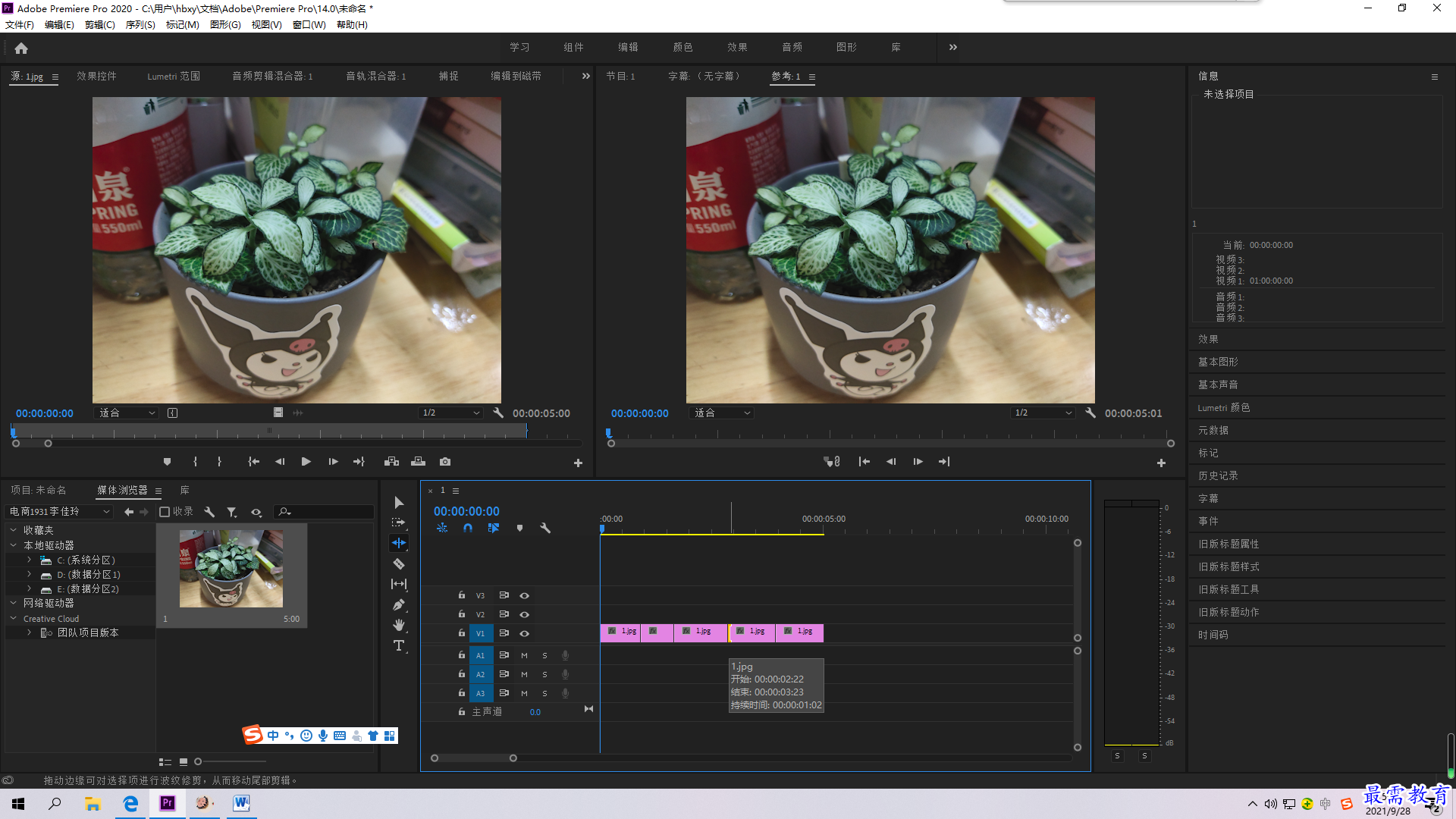Collapse the 本地驱动器 tree node
The height and width of the screenshot is (819, 1456).
pyautogui.click(x=13, y=545)
